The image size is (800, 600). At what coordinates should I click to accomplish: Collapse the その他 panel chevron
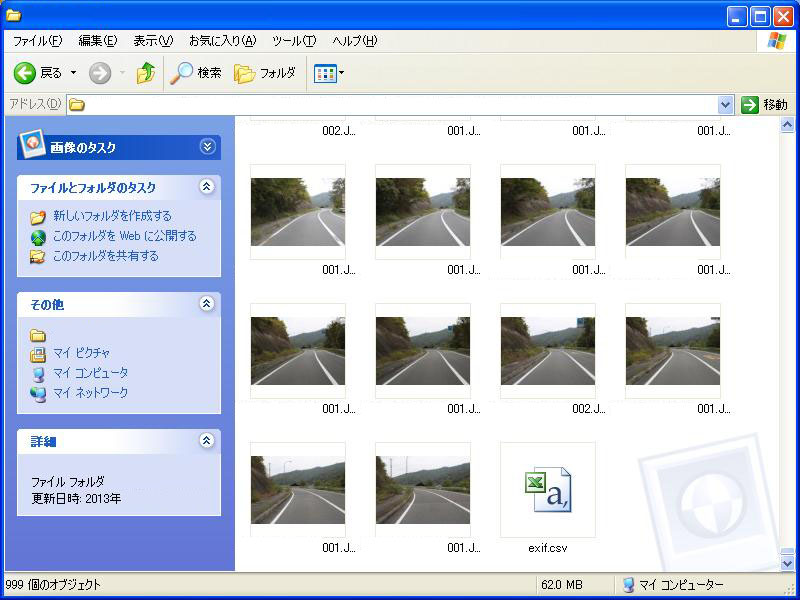coord(206,304)
